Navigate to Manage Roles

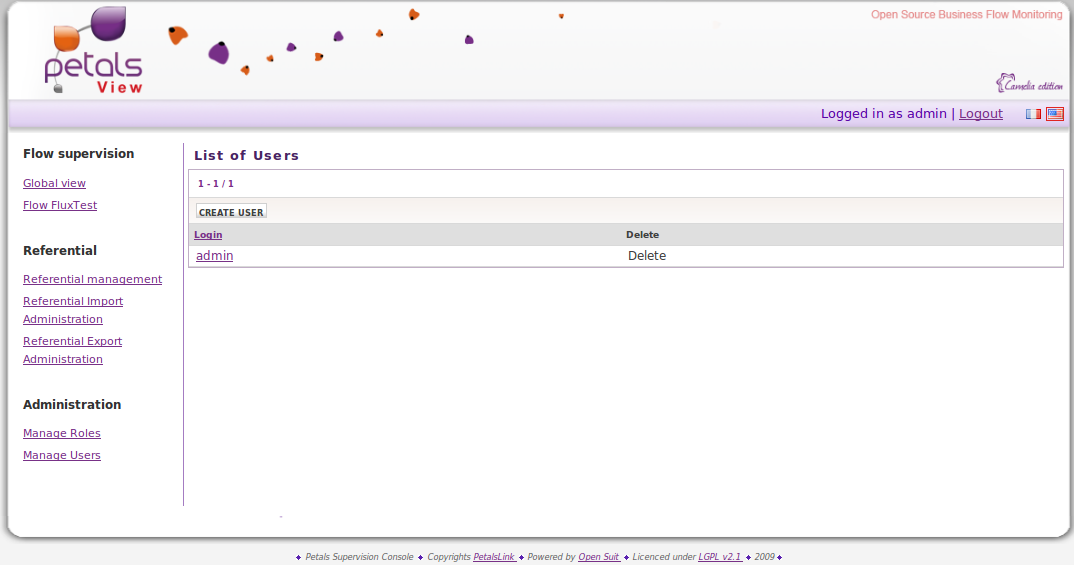click(x=62, y=433)
